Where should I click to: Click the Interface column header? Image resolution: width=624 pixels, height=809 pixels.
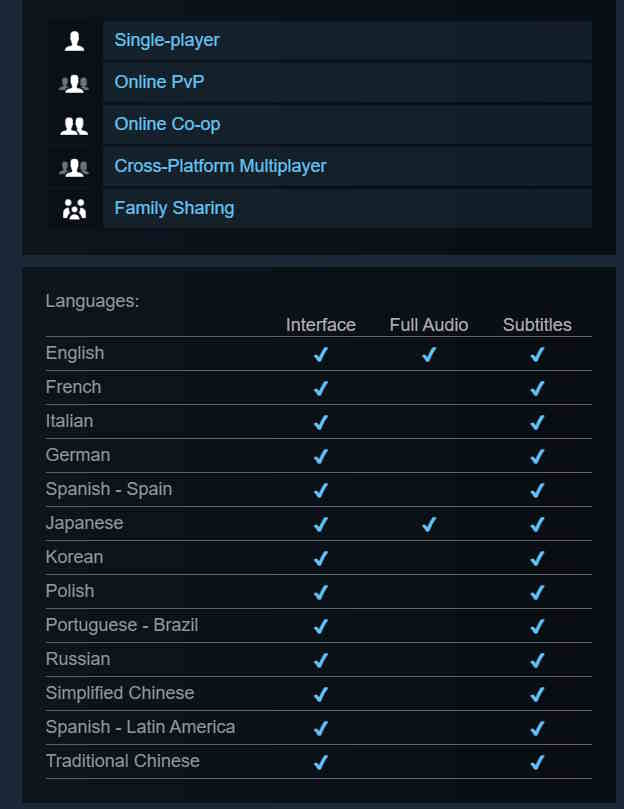[321, 325]
